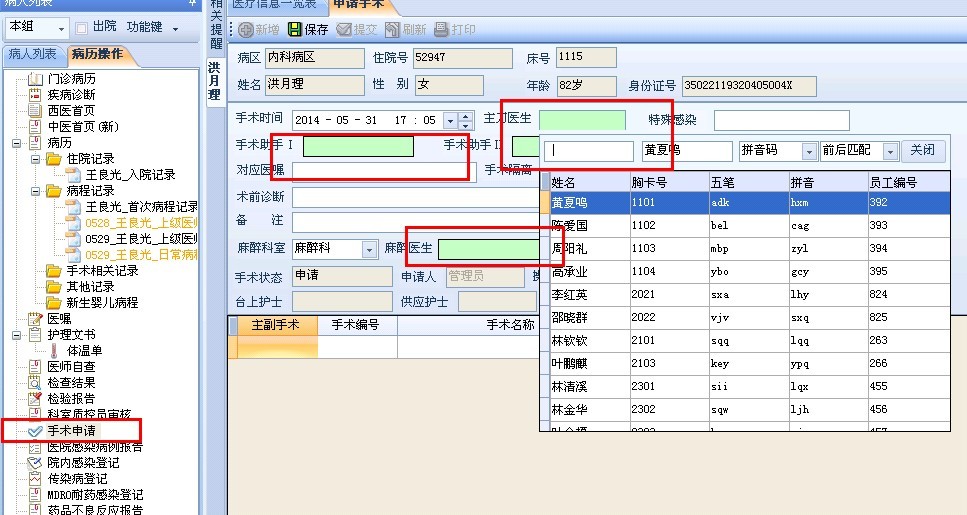
Task: Click the 检验报告 report icon
Action: click(36, 399)
